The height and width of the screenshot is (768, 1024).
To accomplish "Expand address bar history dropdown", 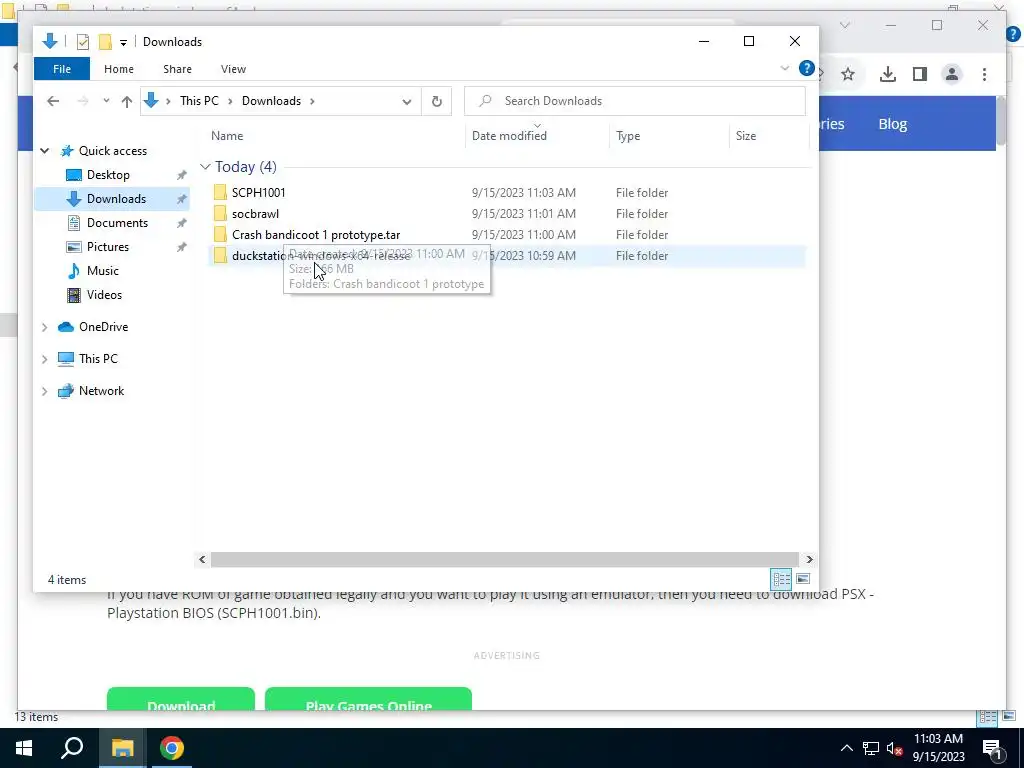I will click(407, 102).
